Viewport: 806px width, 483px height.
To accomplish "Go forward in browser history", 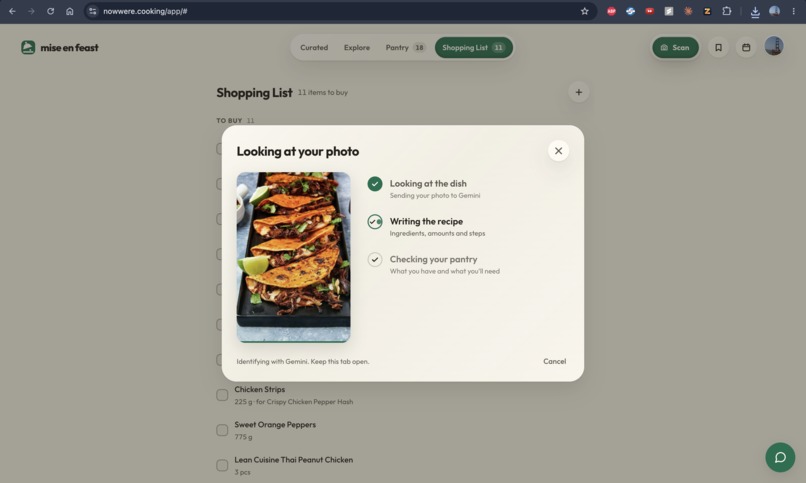I will pos(31,11).
